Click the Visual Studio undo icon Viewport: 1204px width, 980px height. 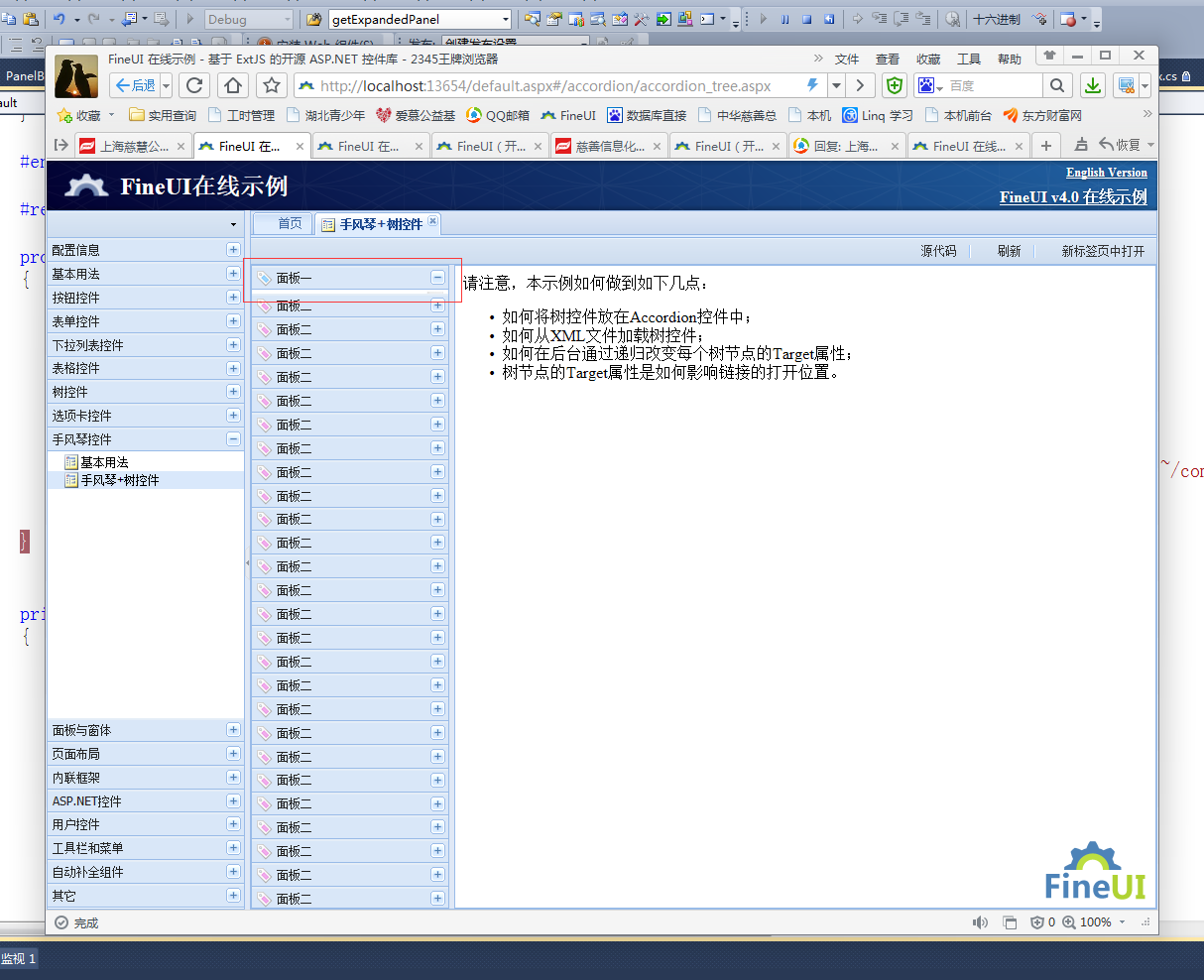59,19
